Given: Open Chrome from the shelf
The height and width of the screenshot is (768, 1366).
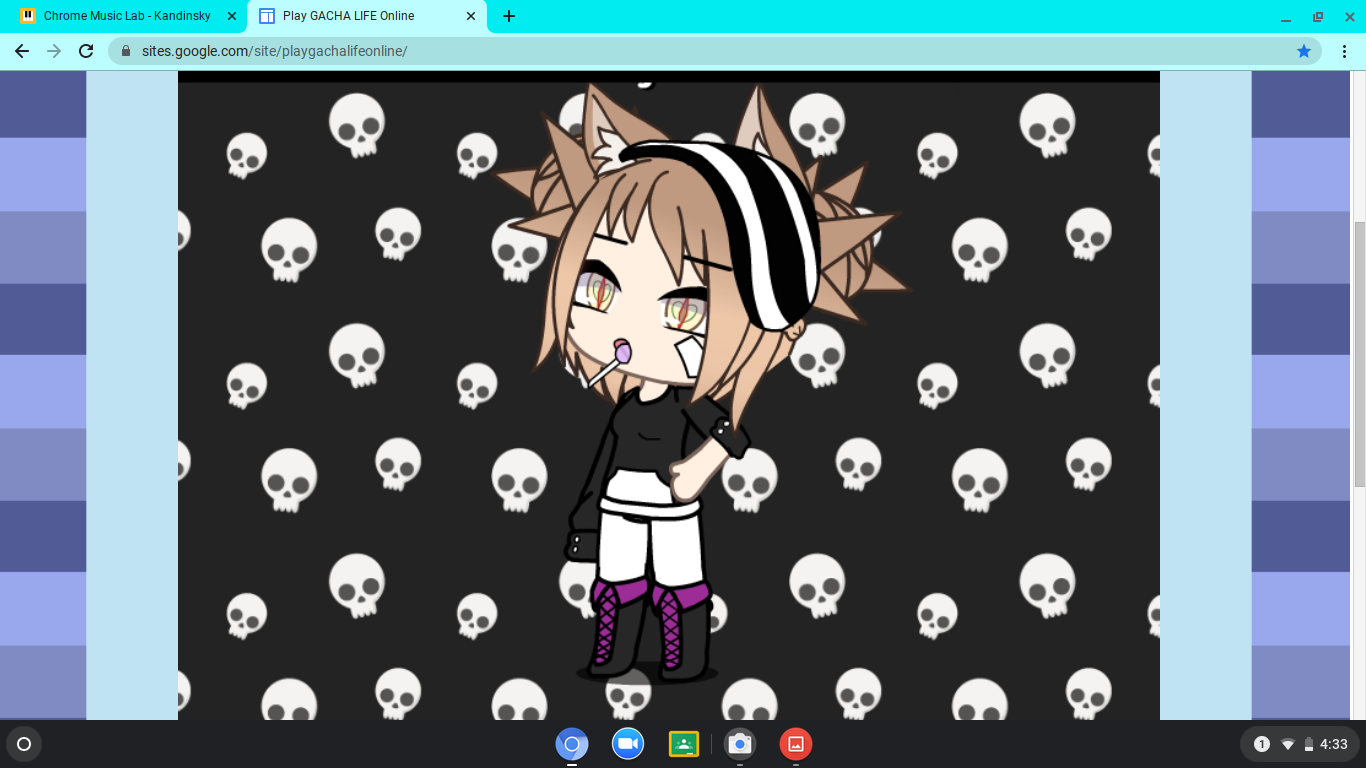Looking at the screenshot, I should (x=572, y=744).
